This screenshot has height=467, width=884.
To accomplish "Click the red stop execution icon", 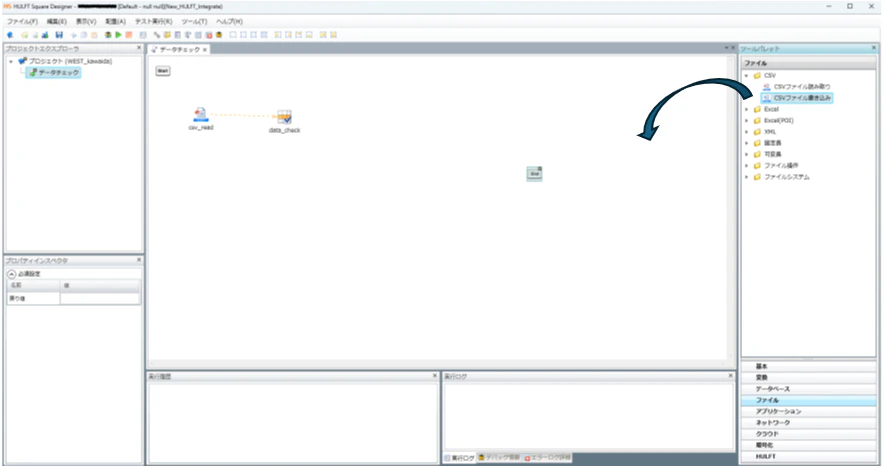I will click(129, 35).
